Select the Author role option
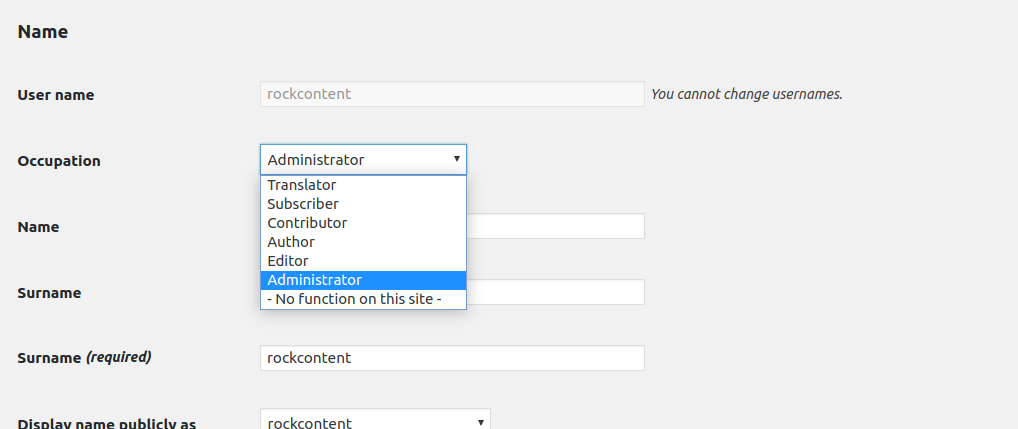This screenshot has width=1018, height=429. pos(363,242)
